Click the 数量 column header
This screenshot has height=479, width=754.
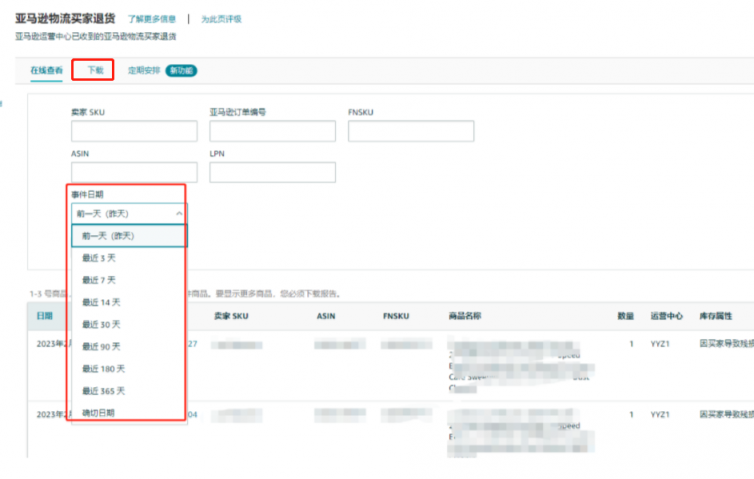point(626,316)
